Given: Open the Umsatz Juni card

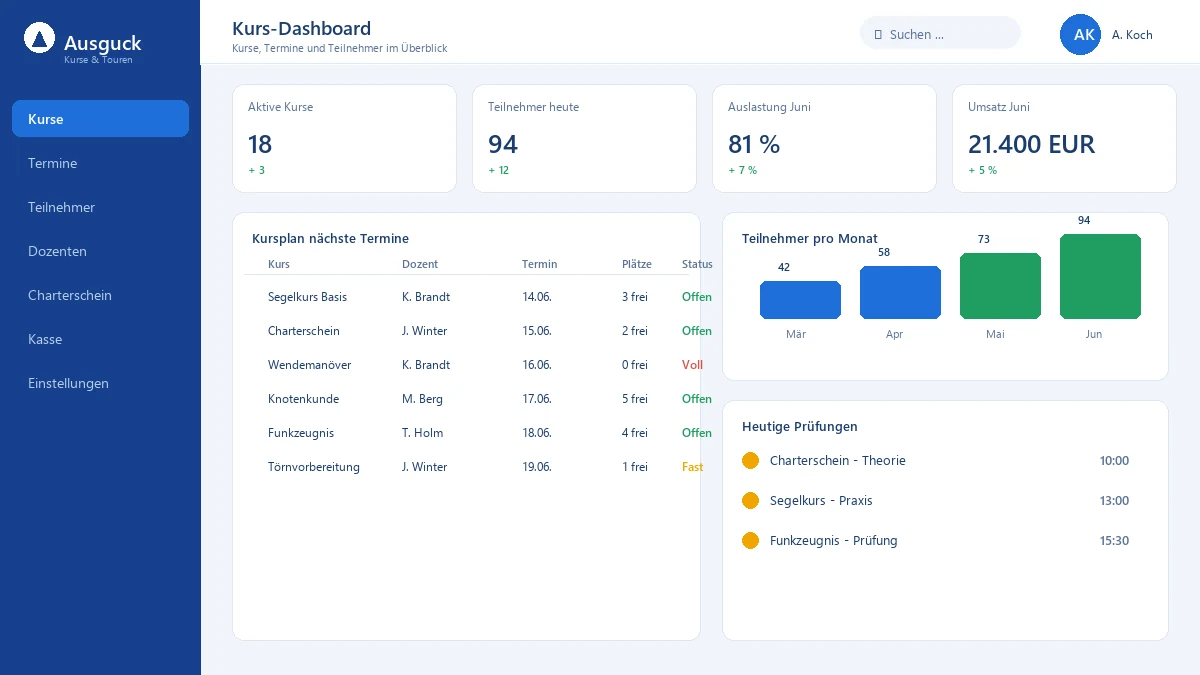Looking at the screenshot, I should (x=1064, y=138).
